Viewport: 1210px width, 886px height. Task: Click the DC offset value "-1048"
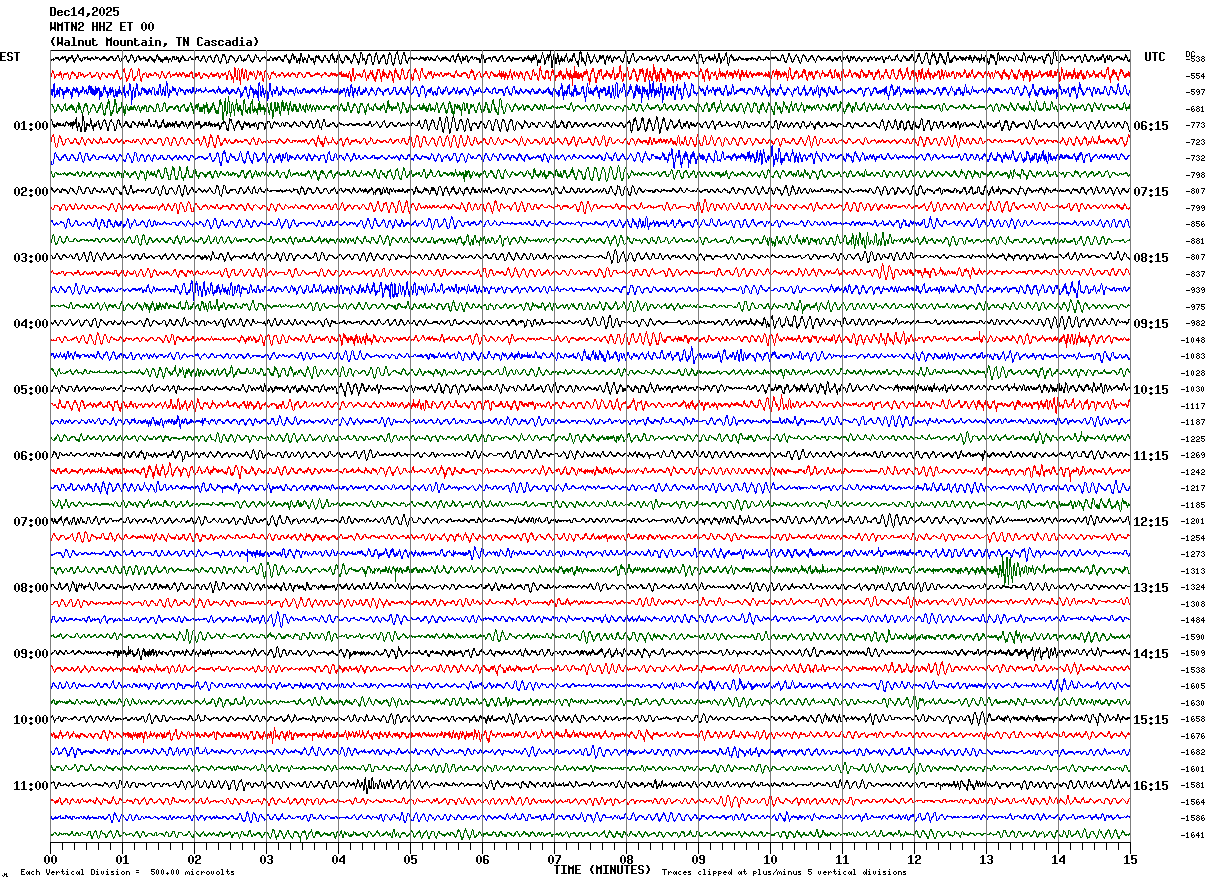click(x=1195, y=340)
